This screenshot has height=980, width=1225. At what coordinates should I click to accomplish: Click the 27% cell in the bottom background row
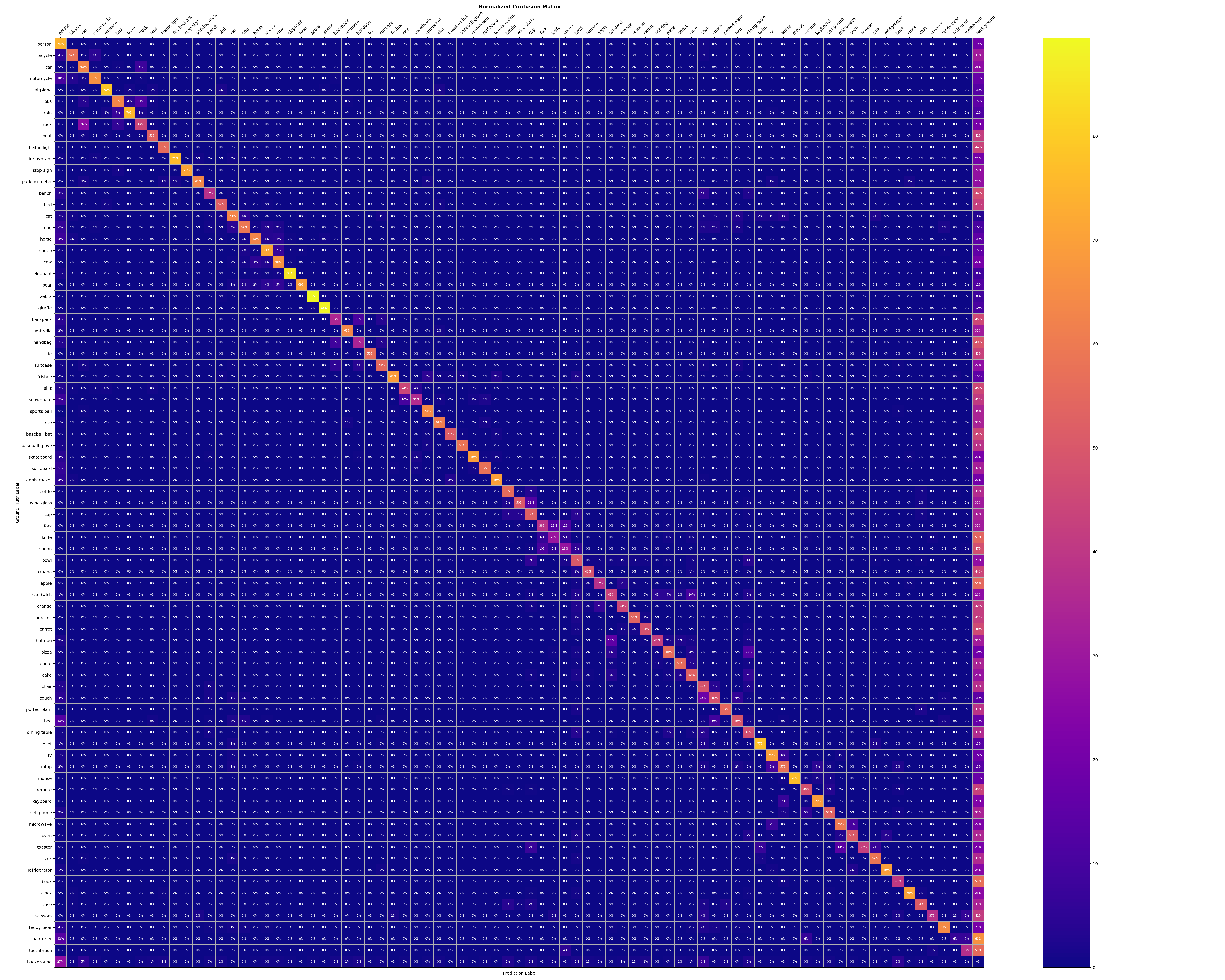point(61,962)
